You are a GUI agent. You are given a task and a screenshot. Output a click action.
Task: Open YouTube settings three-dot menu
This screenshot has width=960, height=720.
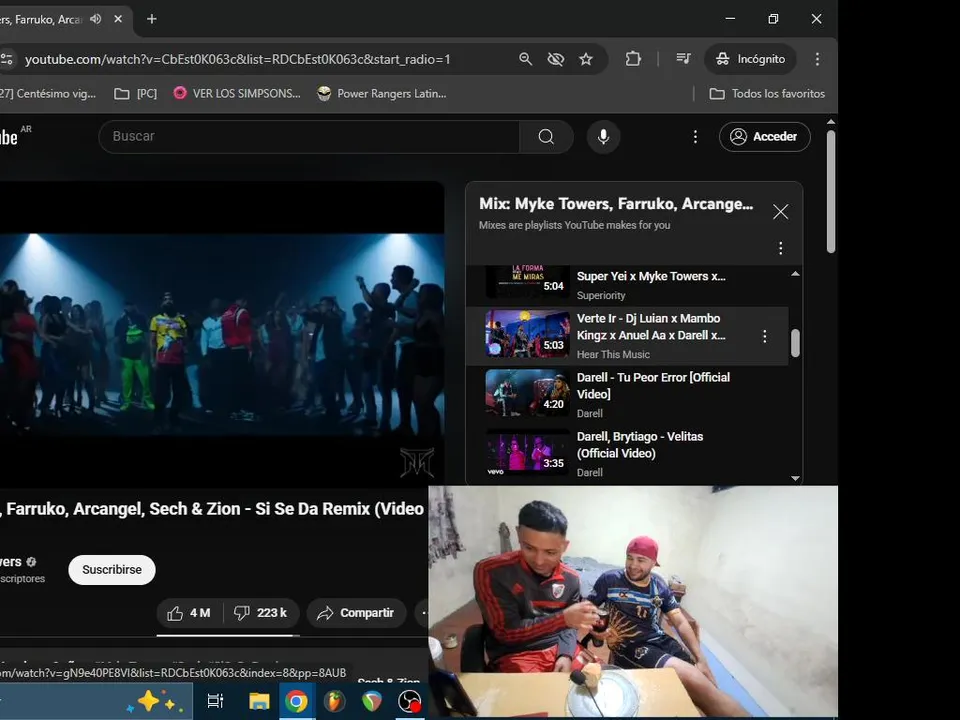pyautogui.click(x=695, y=137)
